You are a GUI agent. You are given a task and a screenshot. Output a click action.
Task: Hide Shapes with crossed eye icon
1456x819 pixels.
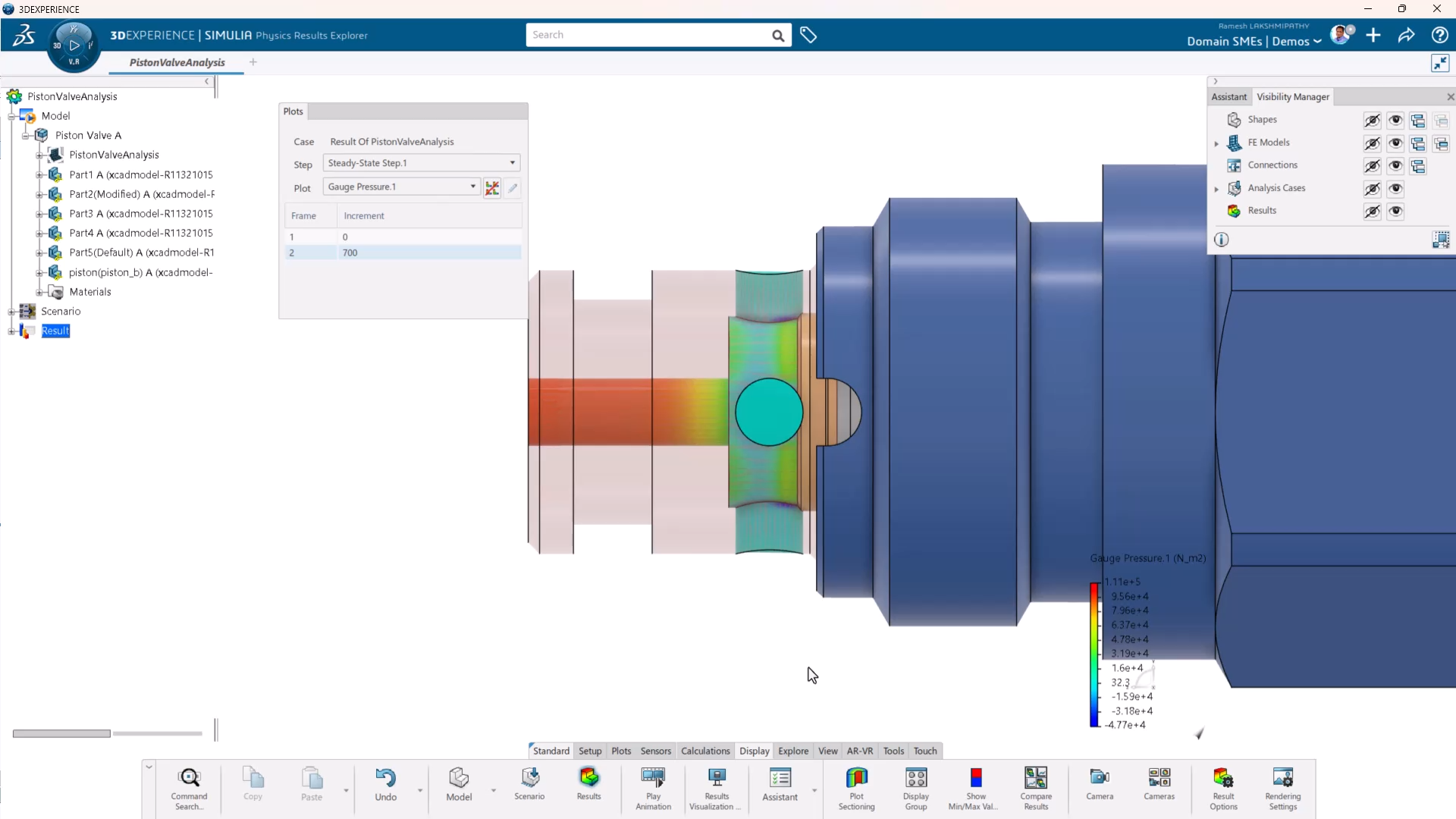[x=1373, y=120]
